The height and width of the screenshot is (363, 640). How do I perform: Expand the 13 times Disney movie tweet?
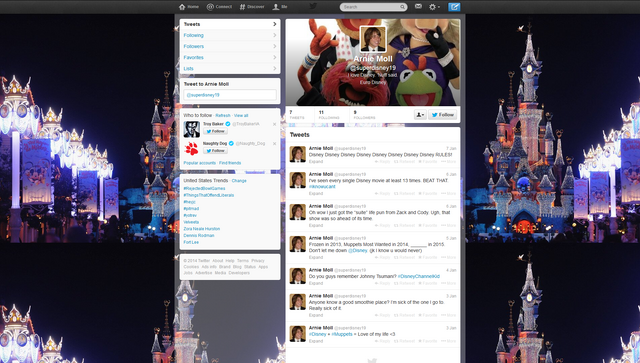pos(316,194)
